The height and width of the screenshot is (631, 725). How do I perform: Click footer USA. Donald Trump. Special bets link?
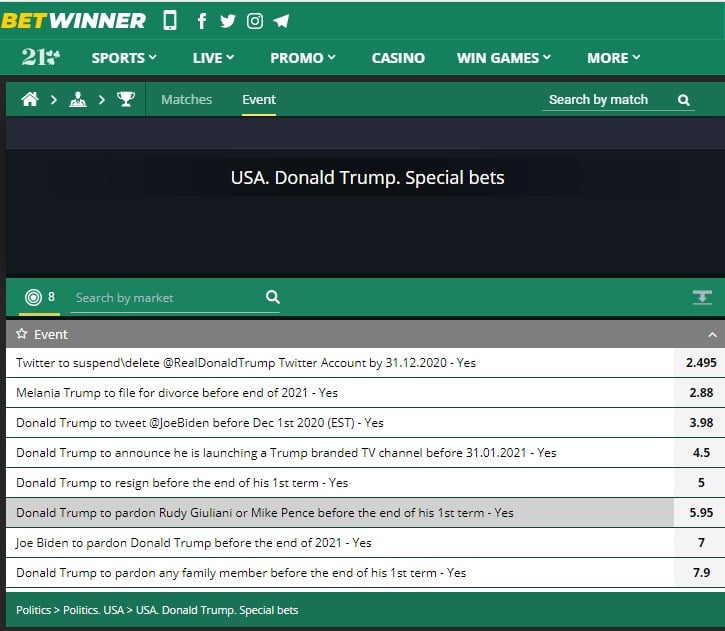coord(217,610)
